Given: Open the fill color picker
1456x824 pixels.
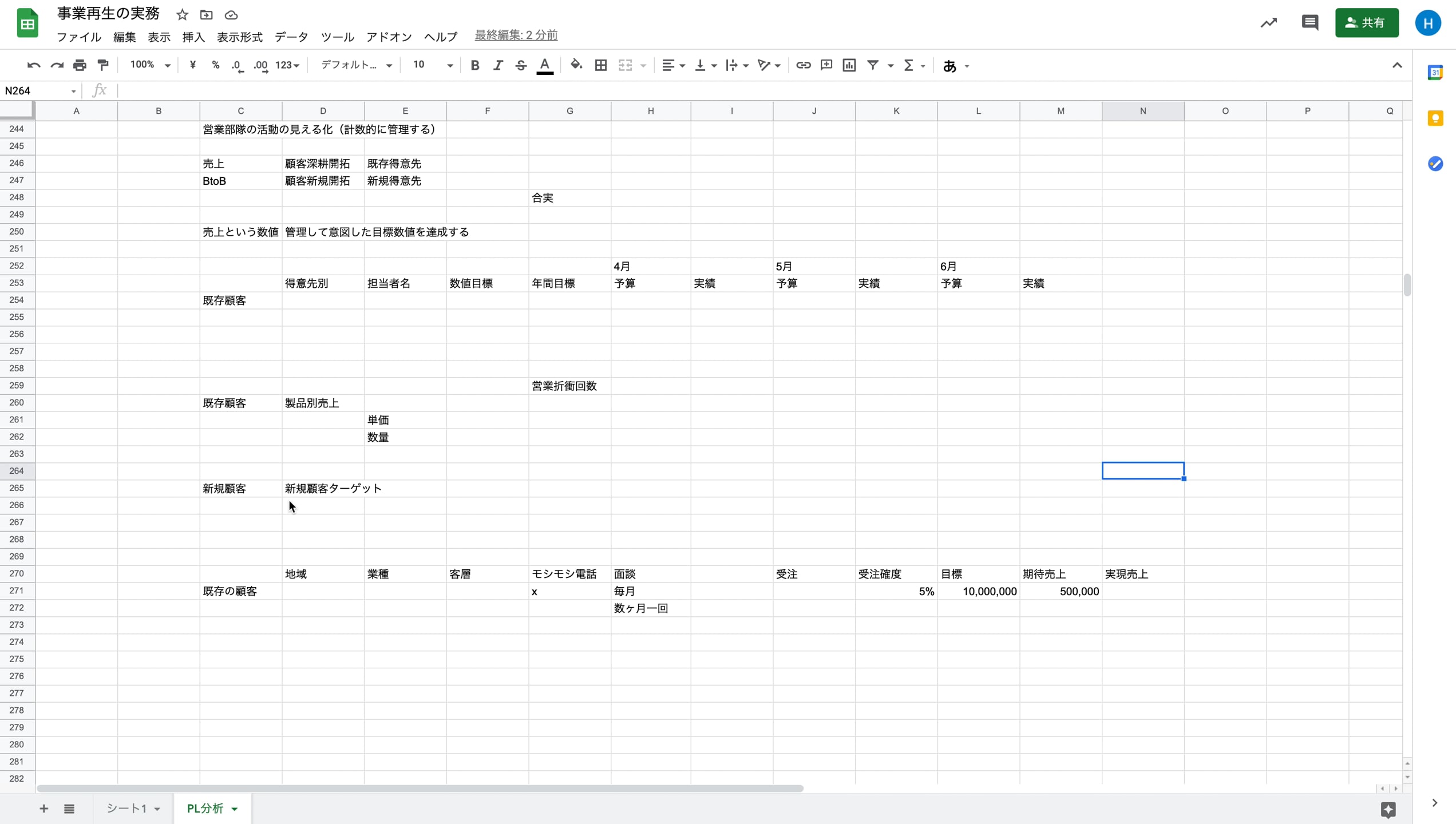Looking at the screenshot, I should (576, 65).
